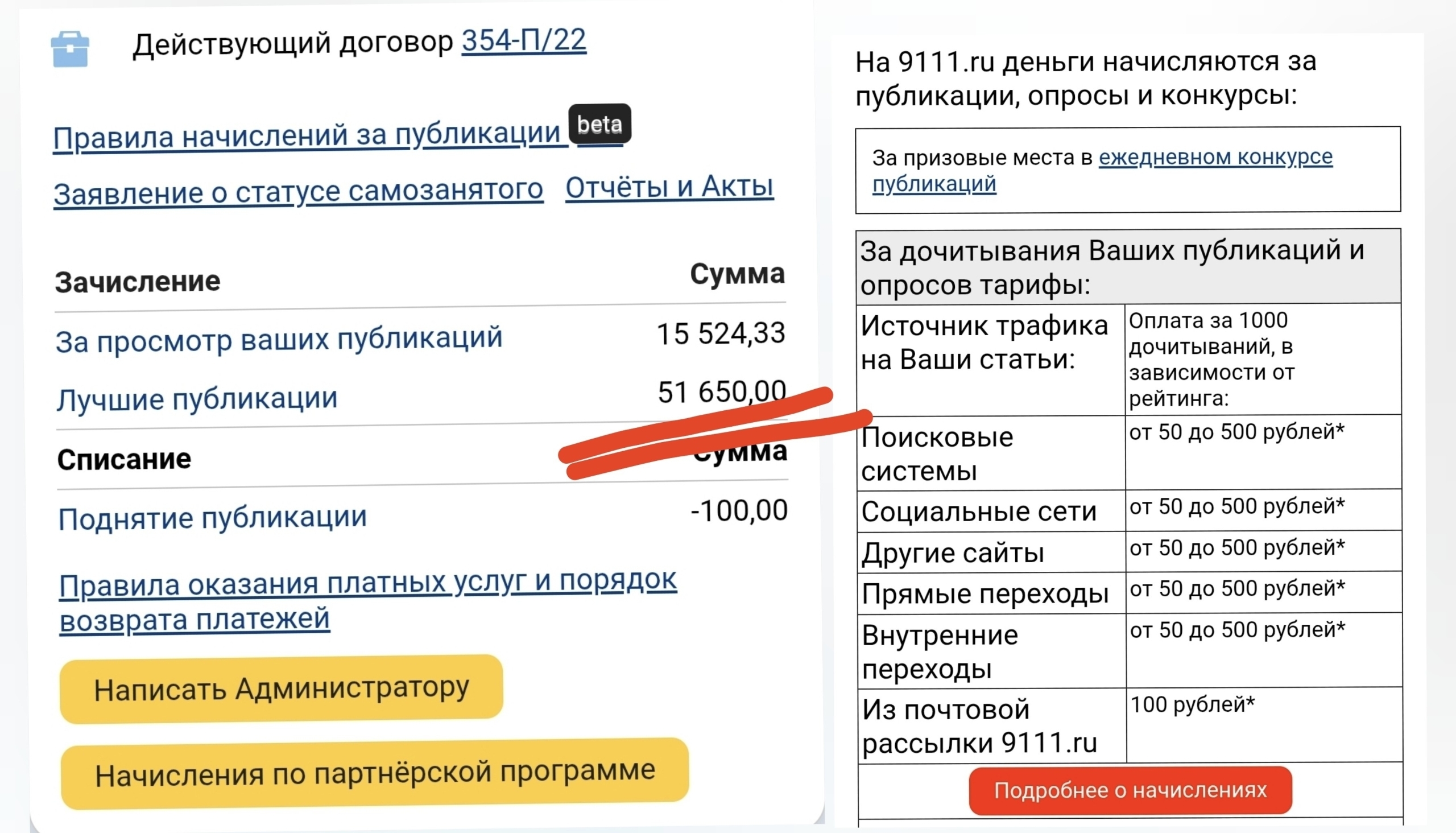Open Правила начислений за публикации link
The height and width of the screenshot is (833, 1456).
tap(307, 136)
